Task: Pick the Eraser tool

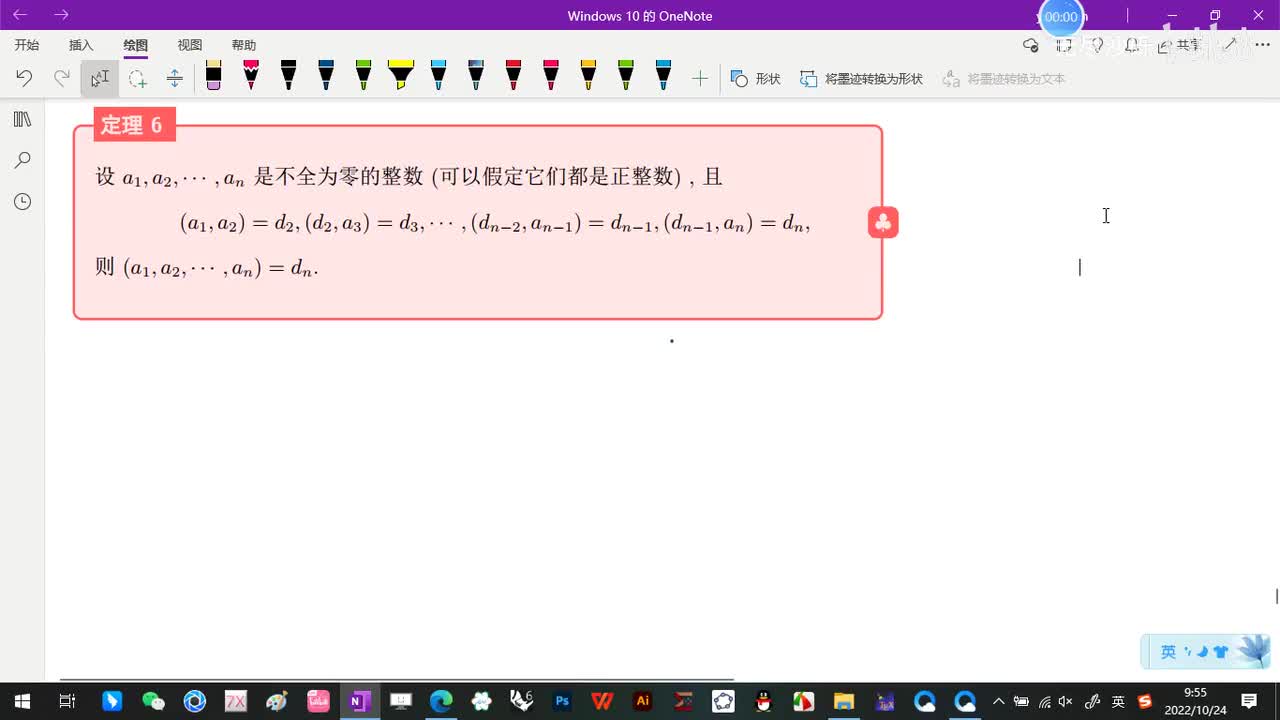Action: click(213, 76)
